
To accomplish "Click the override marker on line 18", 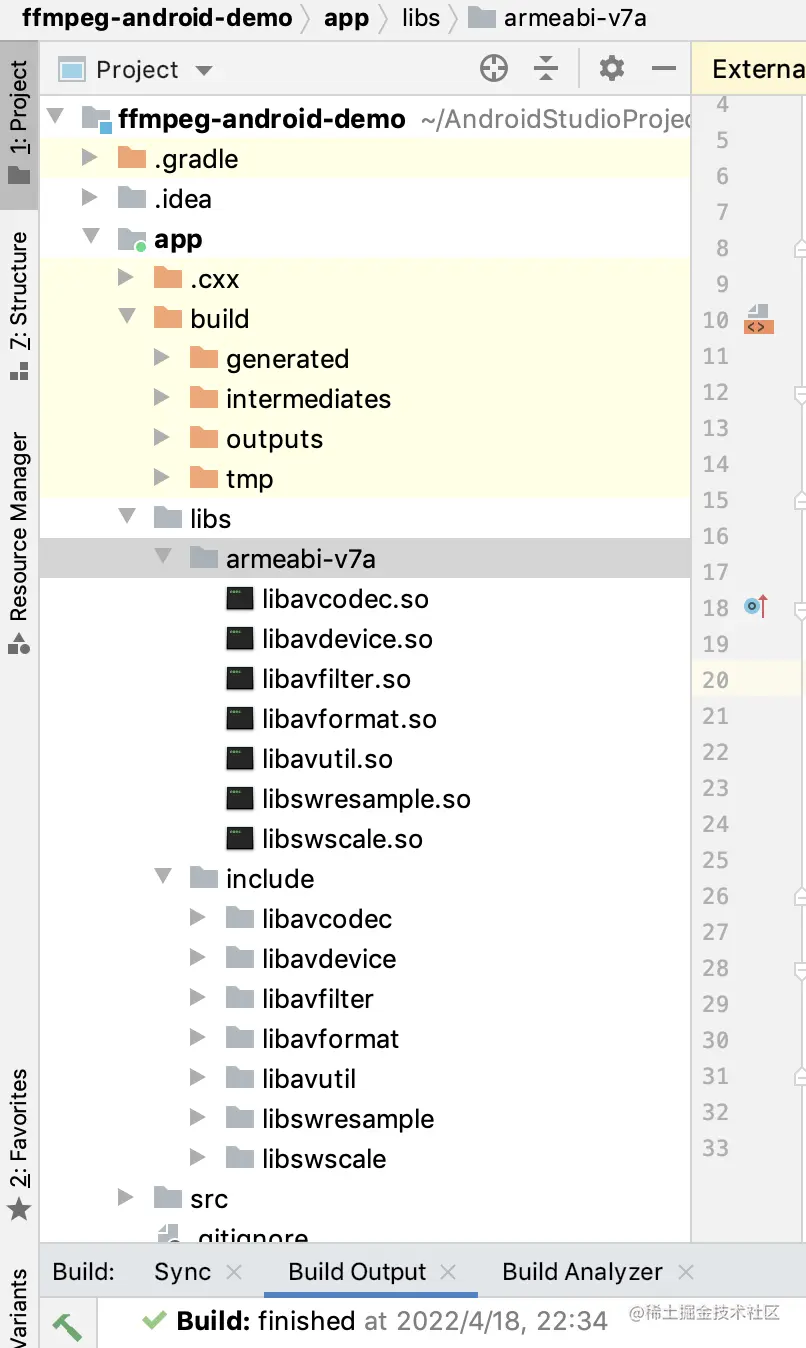I will pos(756,606).
